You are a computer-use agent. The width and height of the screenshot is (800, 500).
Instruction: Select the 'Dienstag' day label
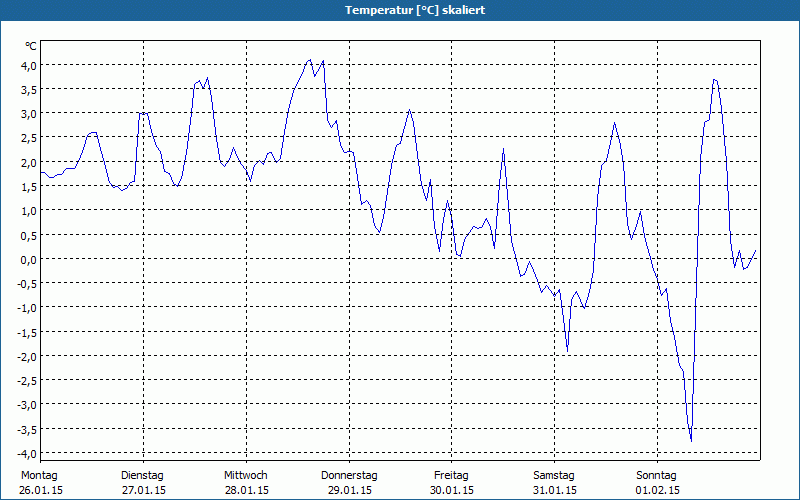click(142, 476)
